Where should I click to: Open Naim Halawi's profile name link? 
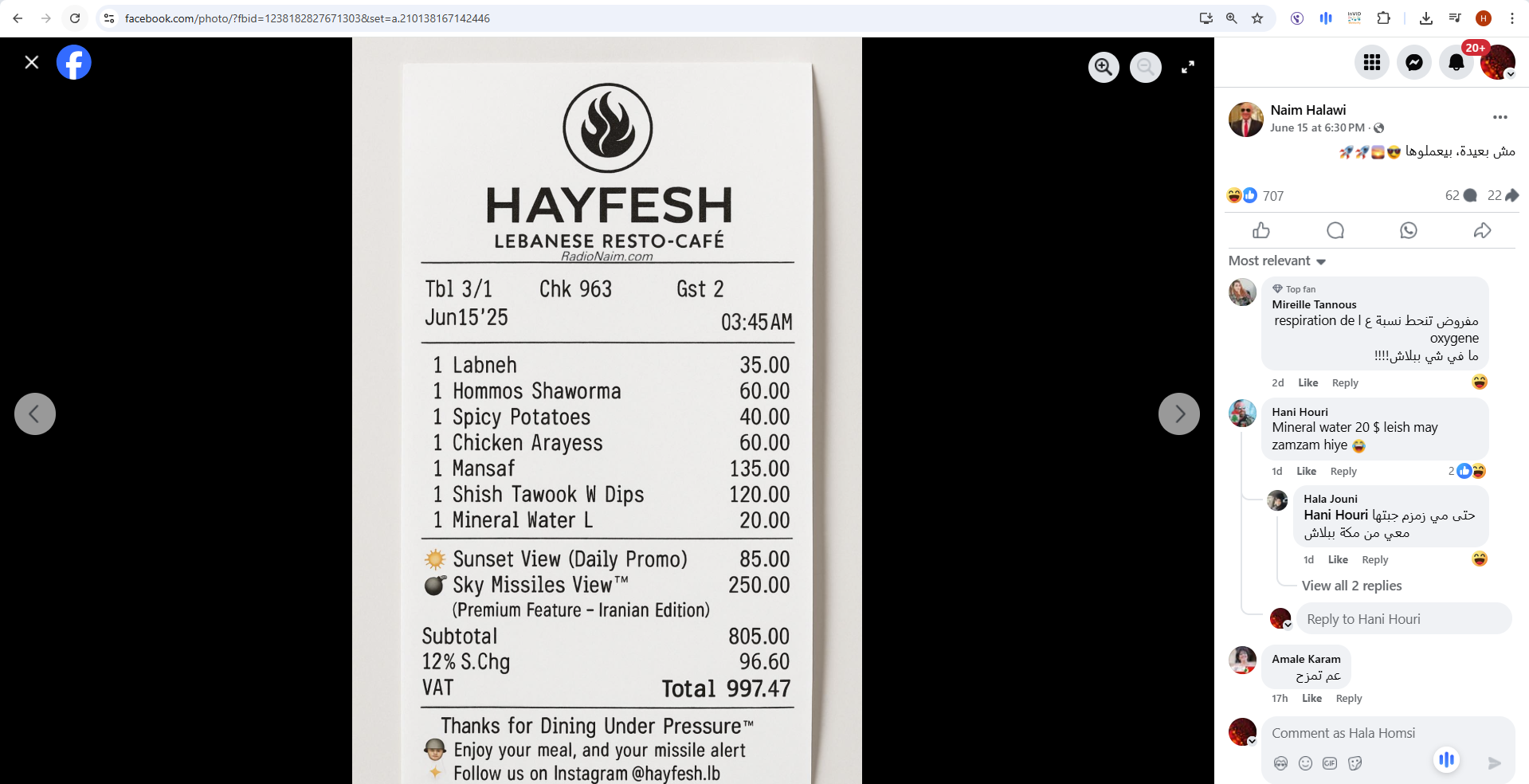pos(1307,110)
